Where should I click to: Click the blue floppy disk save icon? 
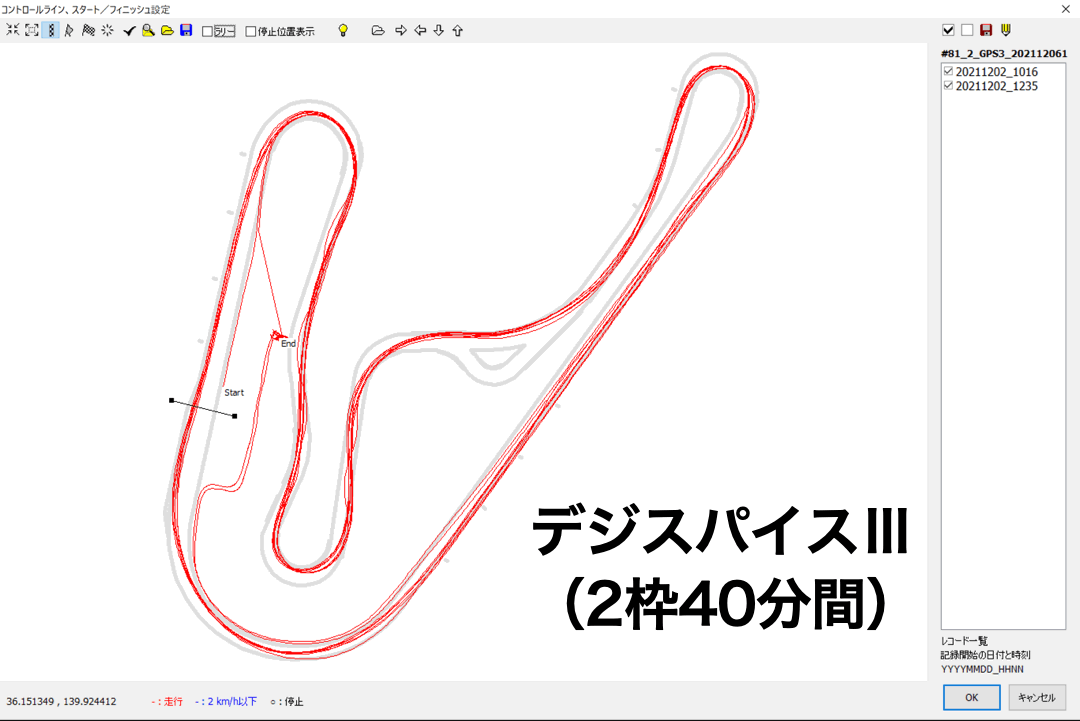point(186,31)
